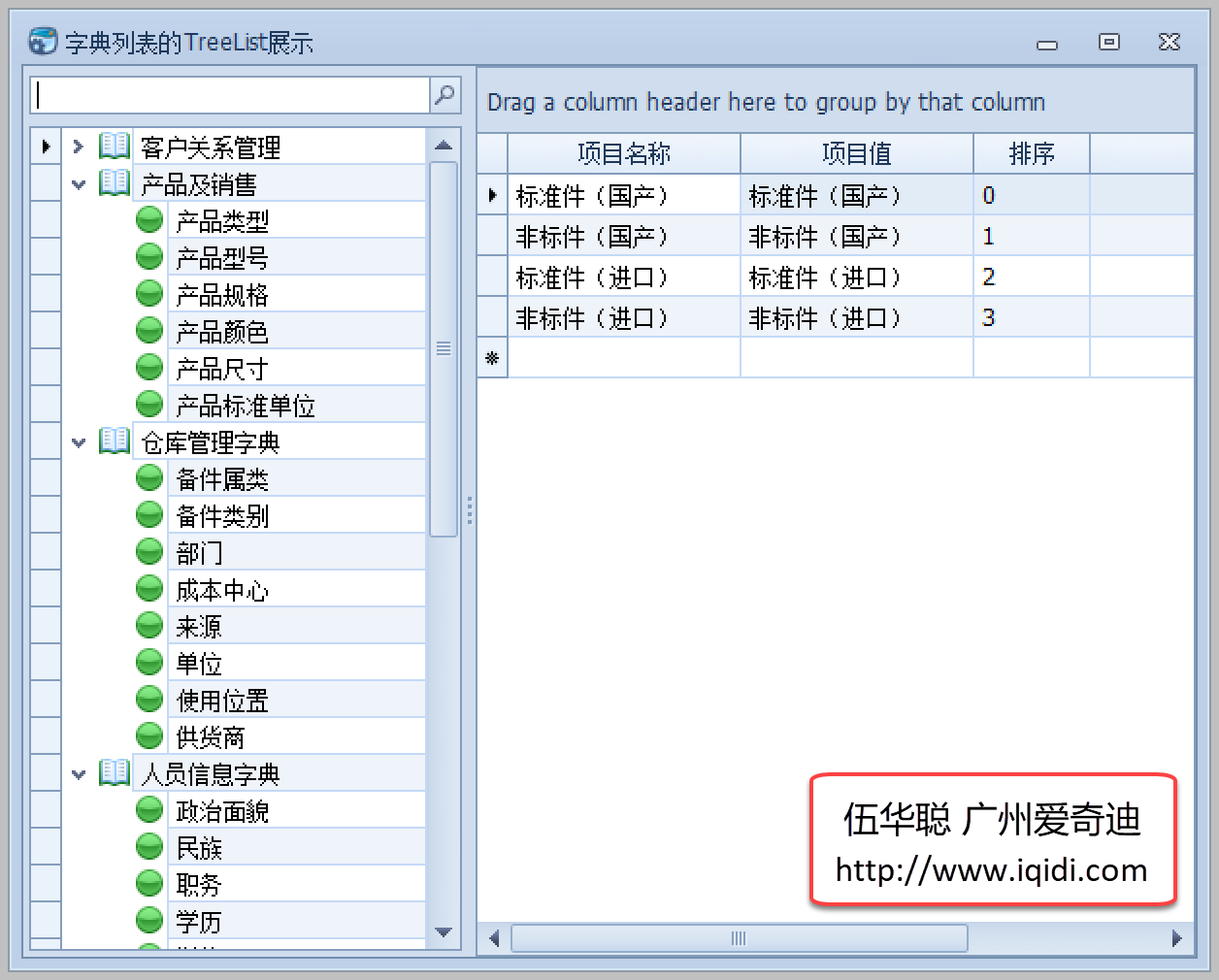The height and width of the screenshot is (980, 1219).
Task: Click the tree scrollbar up arrow
Action: [444, 146]
